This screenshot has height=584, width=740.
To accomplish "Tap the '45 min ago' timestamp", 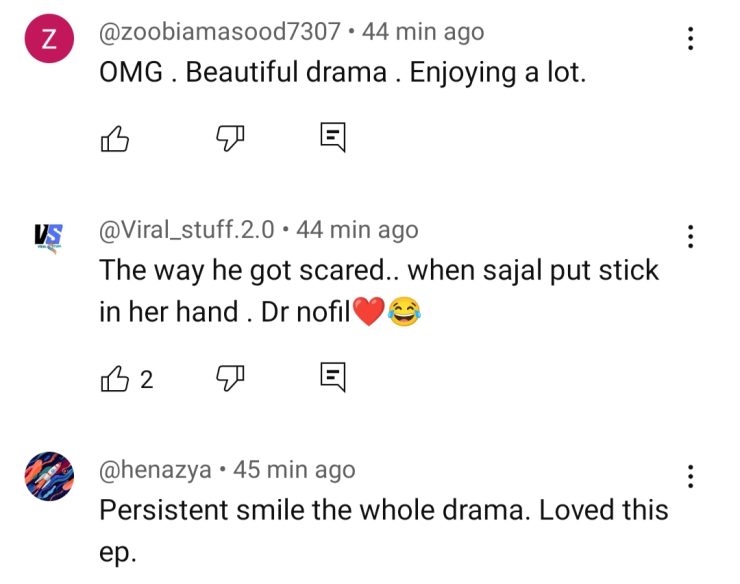I will 294,469.
